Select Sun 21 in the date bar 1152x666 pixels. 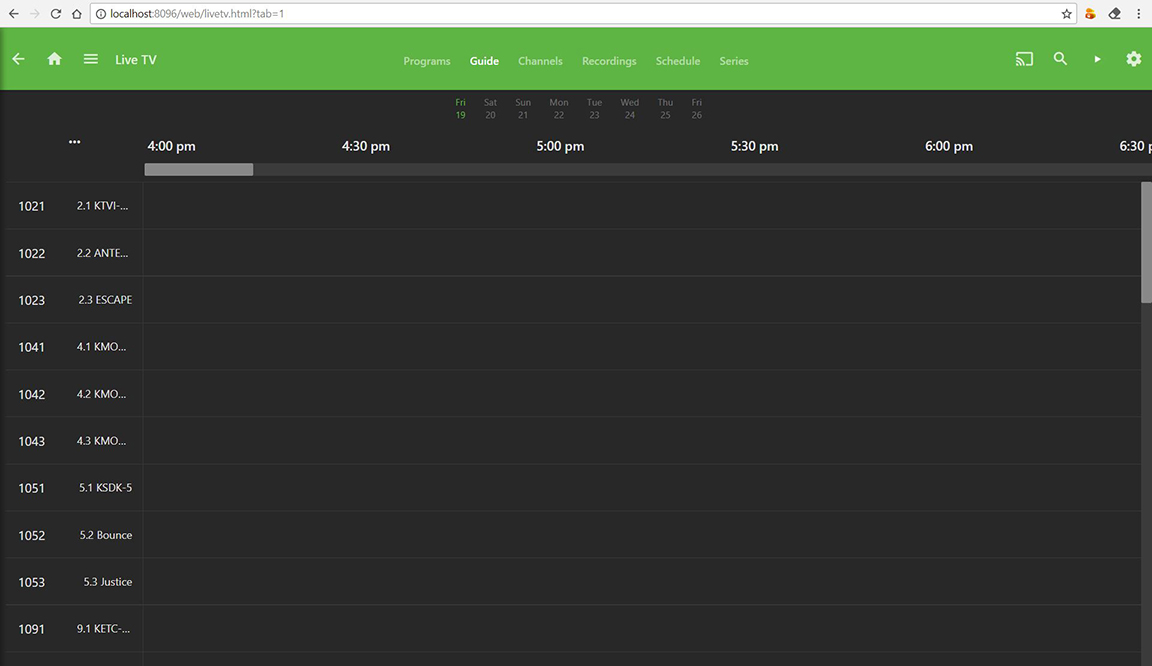[522, 109]
